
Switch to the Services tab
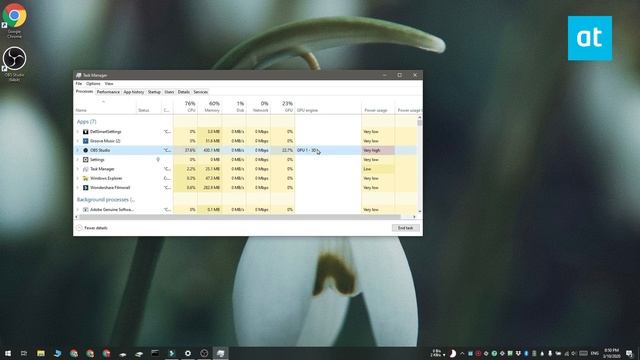pyautogui.click(x=200, y=92)
